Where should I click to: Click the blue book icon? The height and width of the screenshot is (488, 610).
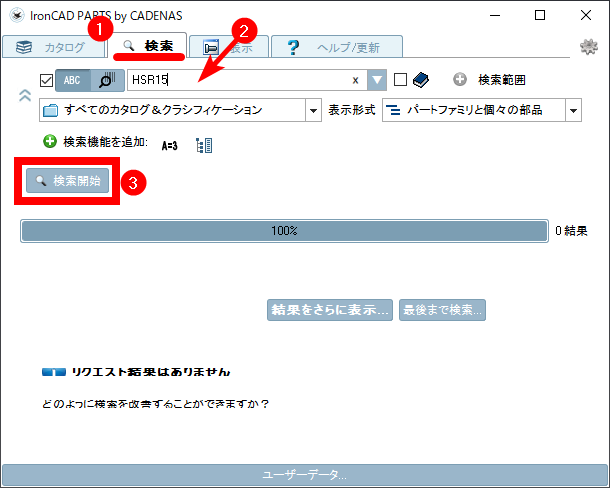(x=421, y=80)
